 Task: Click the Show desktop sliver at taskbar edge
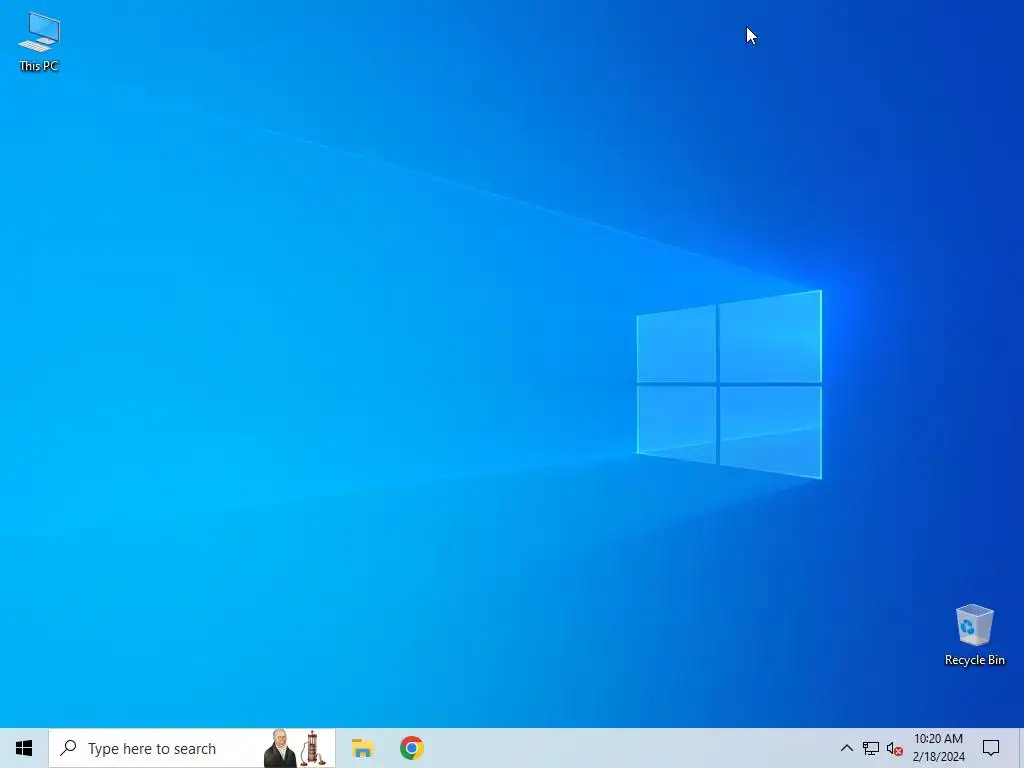(1021, 748)
